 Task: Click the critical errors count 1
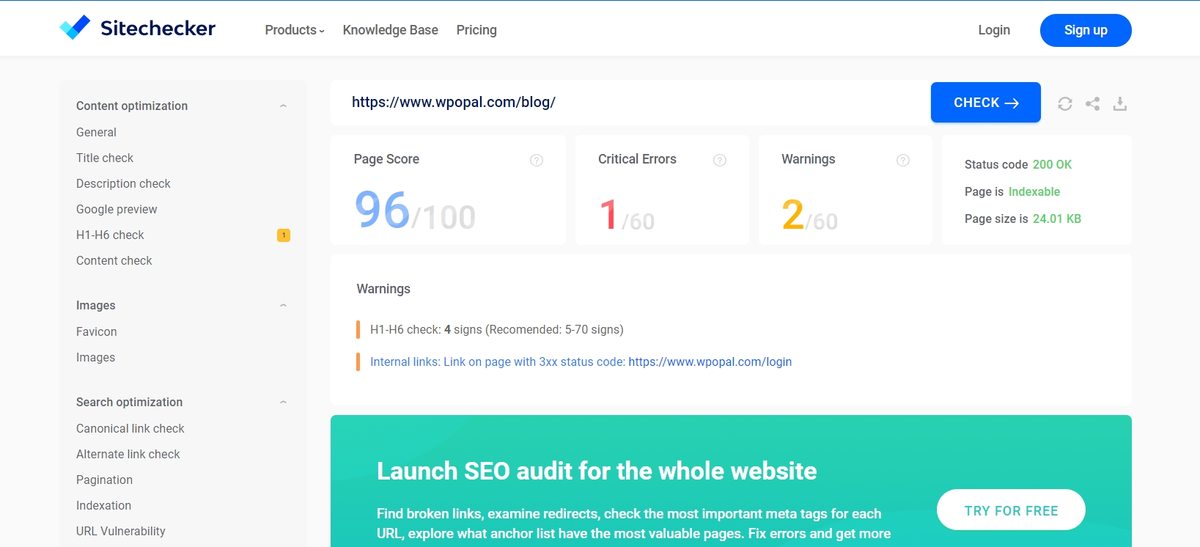coord(608,215)
